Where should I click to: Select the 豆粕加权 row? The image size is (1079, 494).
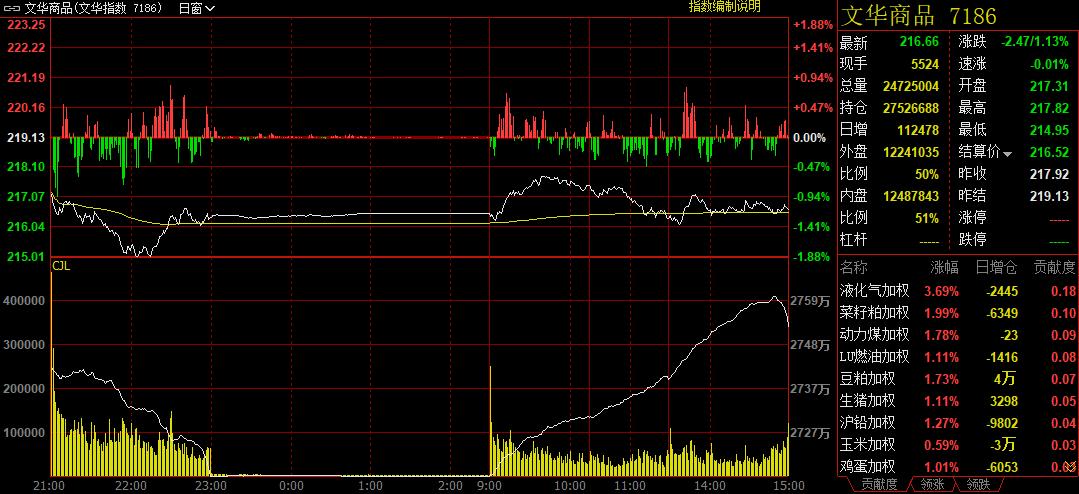click(958, 378)
